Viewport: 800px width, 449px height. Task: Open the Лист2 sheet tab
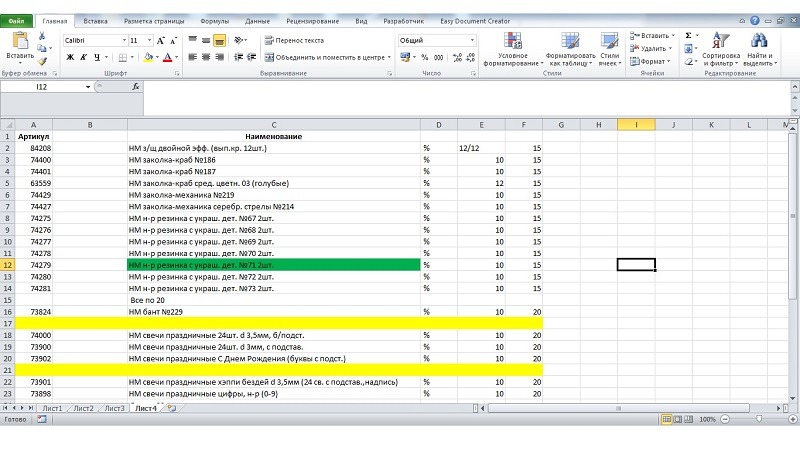(83, 408)
